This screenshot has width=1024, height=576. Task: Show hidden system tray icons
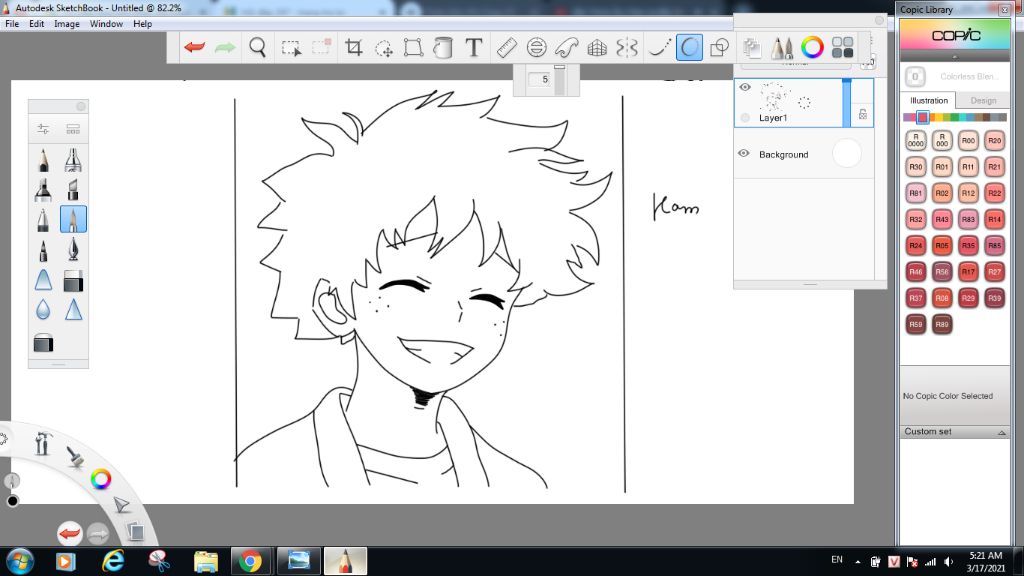(x=857, y=562)
